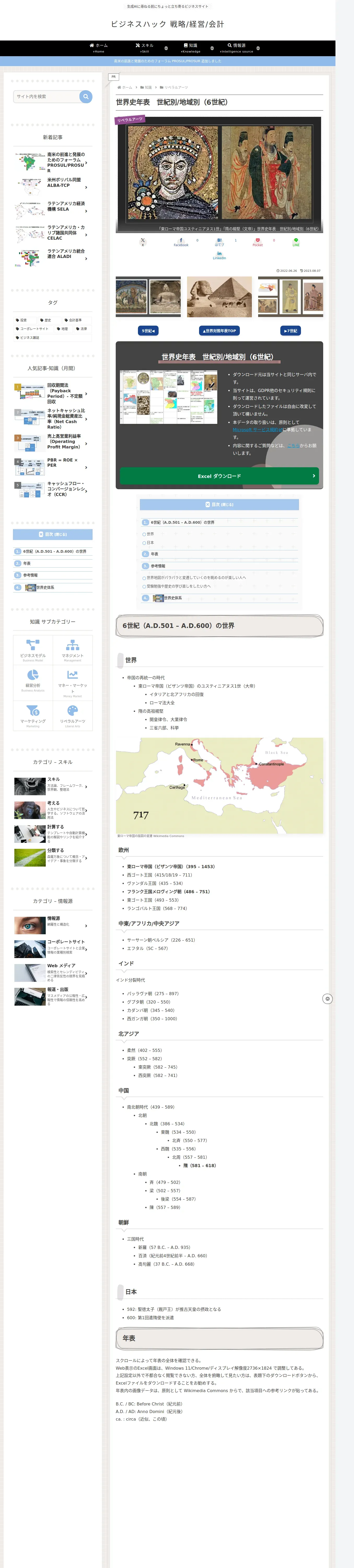Screen dimensions: 354x1568
Task: Click the site search input field
Action: (x=46, y=96)
